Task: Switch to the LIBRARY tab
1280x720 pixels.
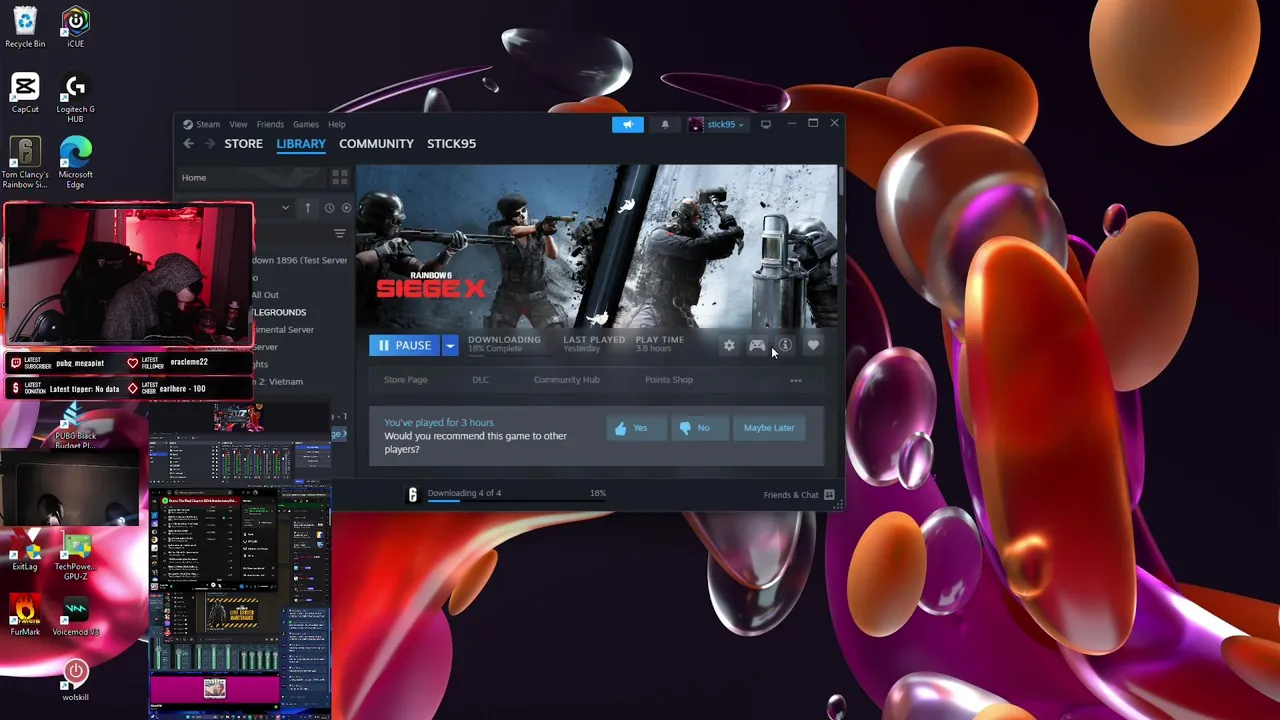Action: pyautogui.click(x=301, y=144)
